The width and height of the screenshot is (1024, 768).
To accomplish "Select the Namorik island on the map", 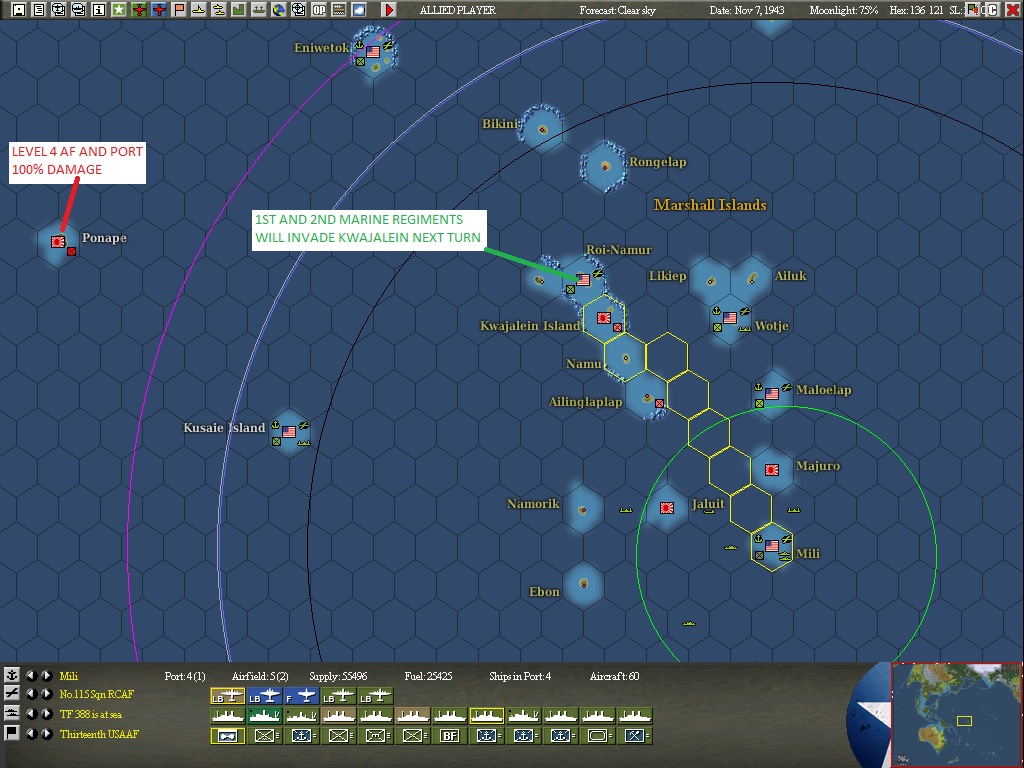I will [x=583, y=509].
